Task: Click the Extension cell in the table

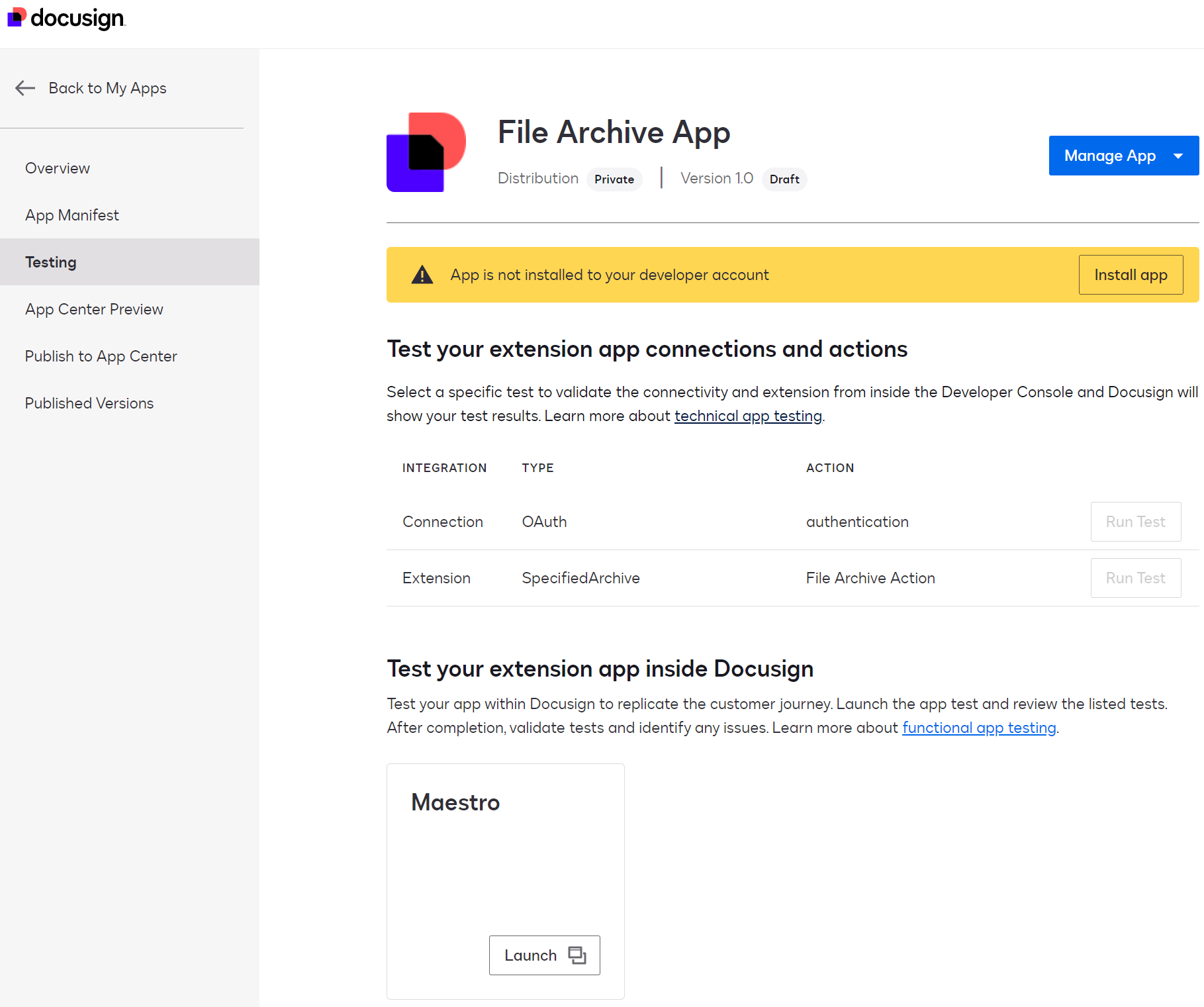Action: coord(436,578)
